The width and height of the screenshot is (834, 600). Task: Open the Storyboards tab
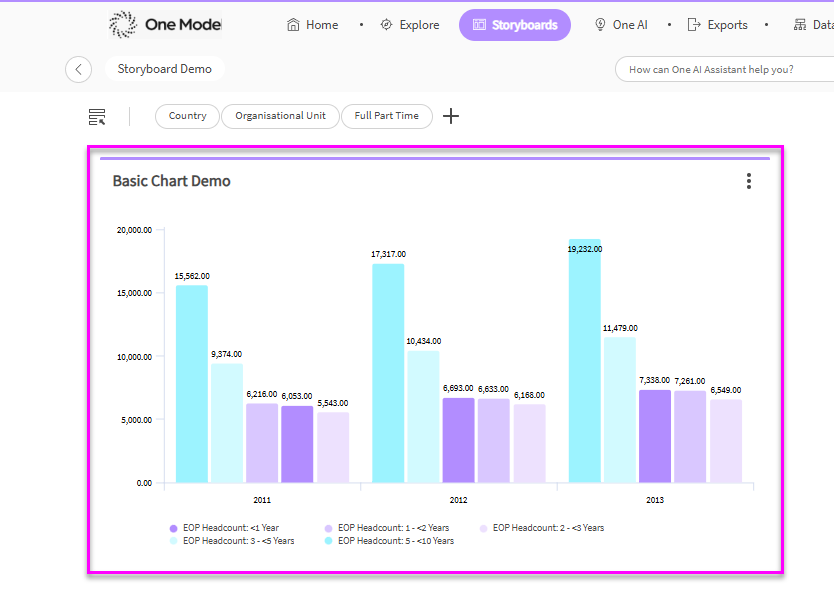pos(514,25)
